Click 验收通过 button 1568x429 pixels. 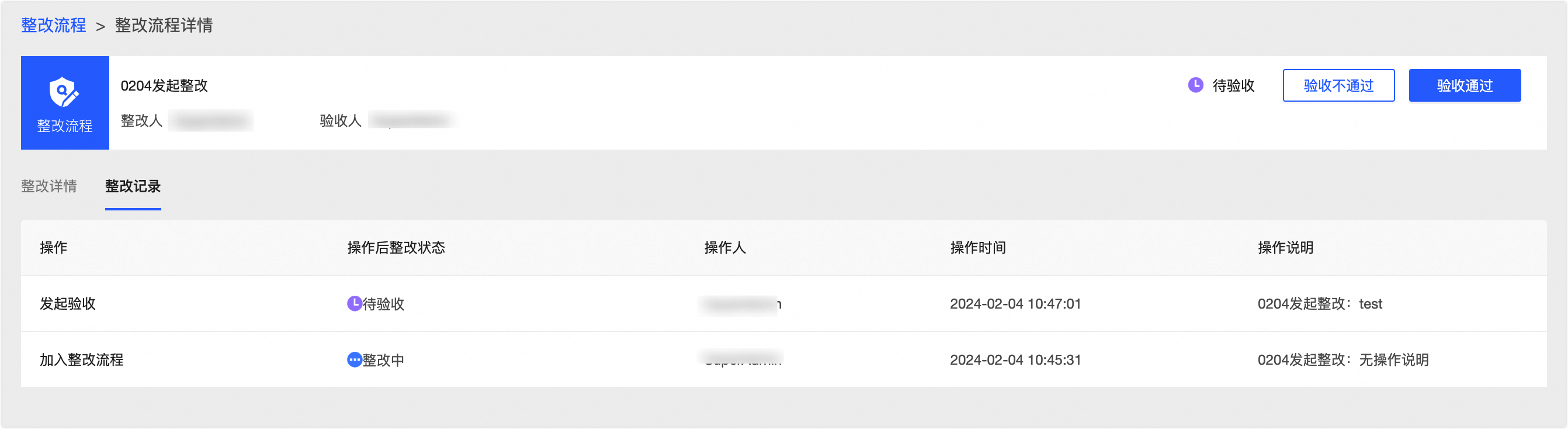pyautogui.click(x=1464, y=85)
